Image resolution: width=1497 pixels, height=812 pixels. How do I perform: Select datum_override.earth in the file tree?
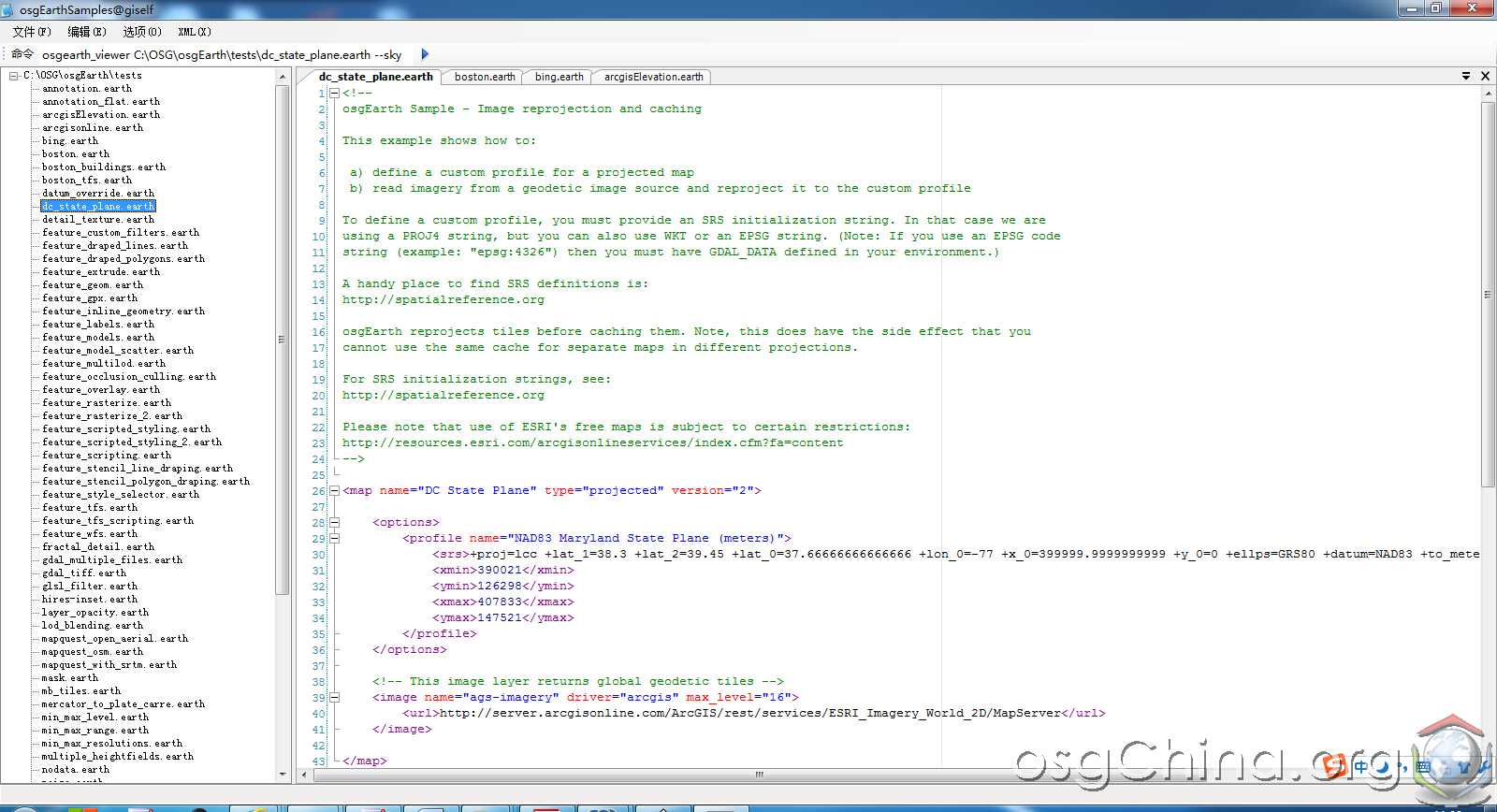(97, 193)
